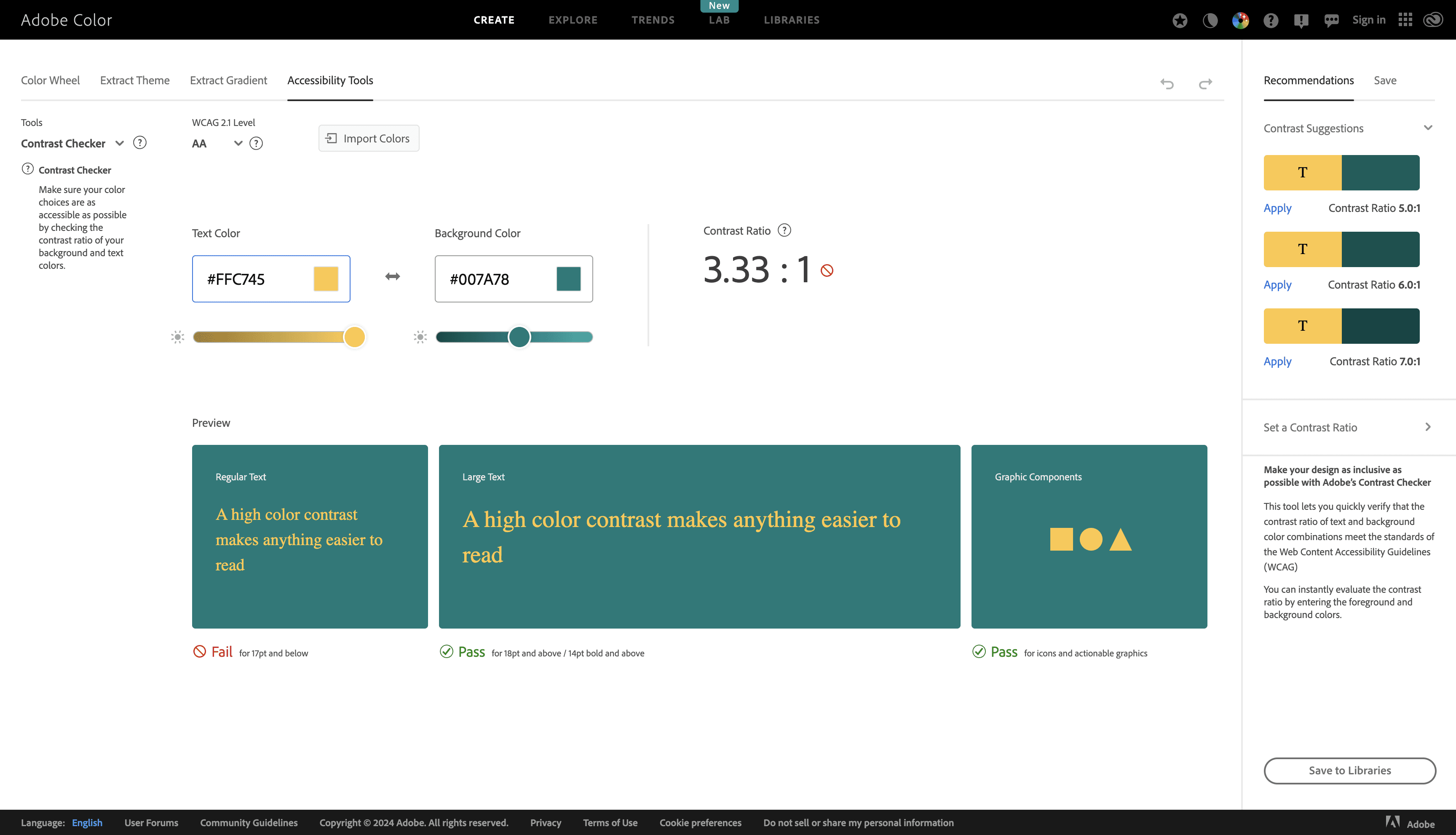The height and width of the screenshot is (835, 1456).
Task: Apply the 6.0:1 contrast suggestion
Action: [x=1278, y=284]
